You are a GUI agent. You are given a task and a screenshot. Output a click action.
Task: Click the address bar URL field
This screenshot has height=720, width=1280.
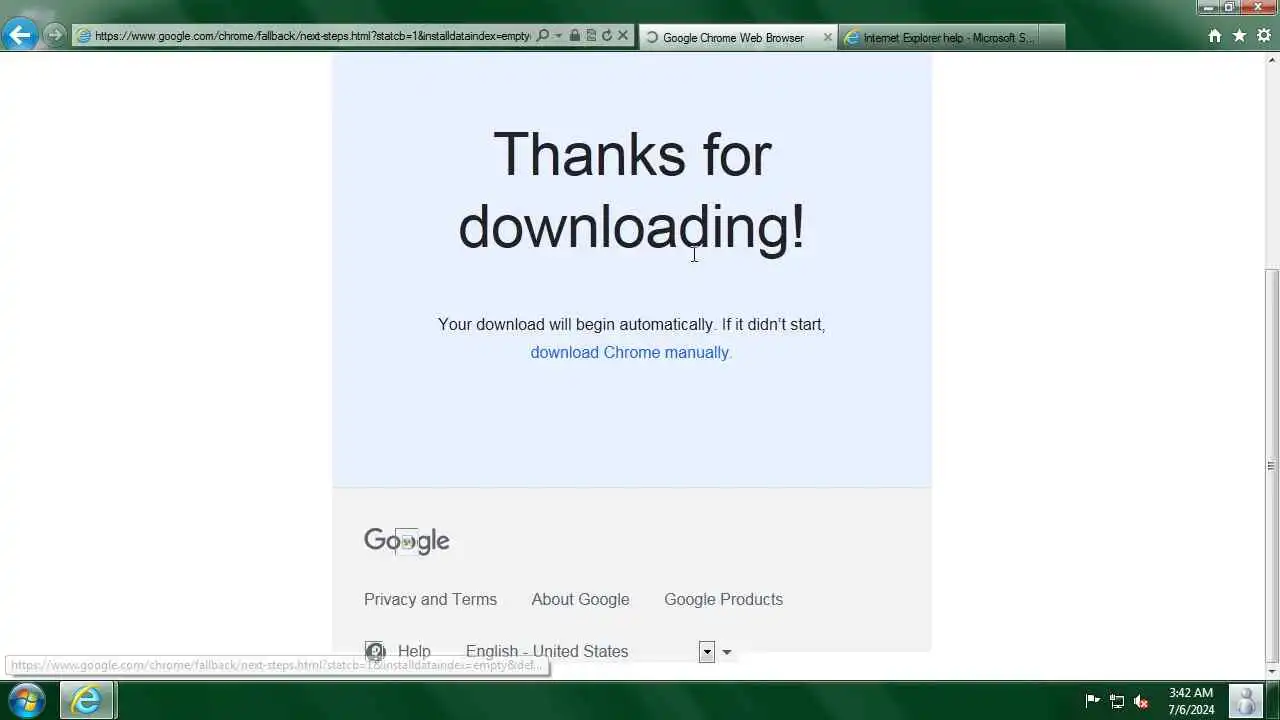pos(312,36)
